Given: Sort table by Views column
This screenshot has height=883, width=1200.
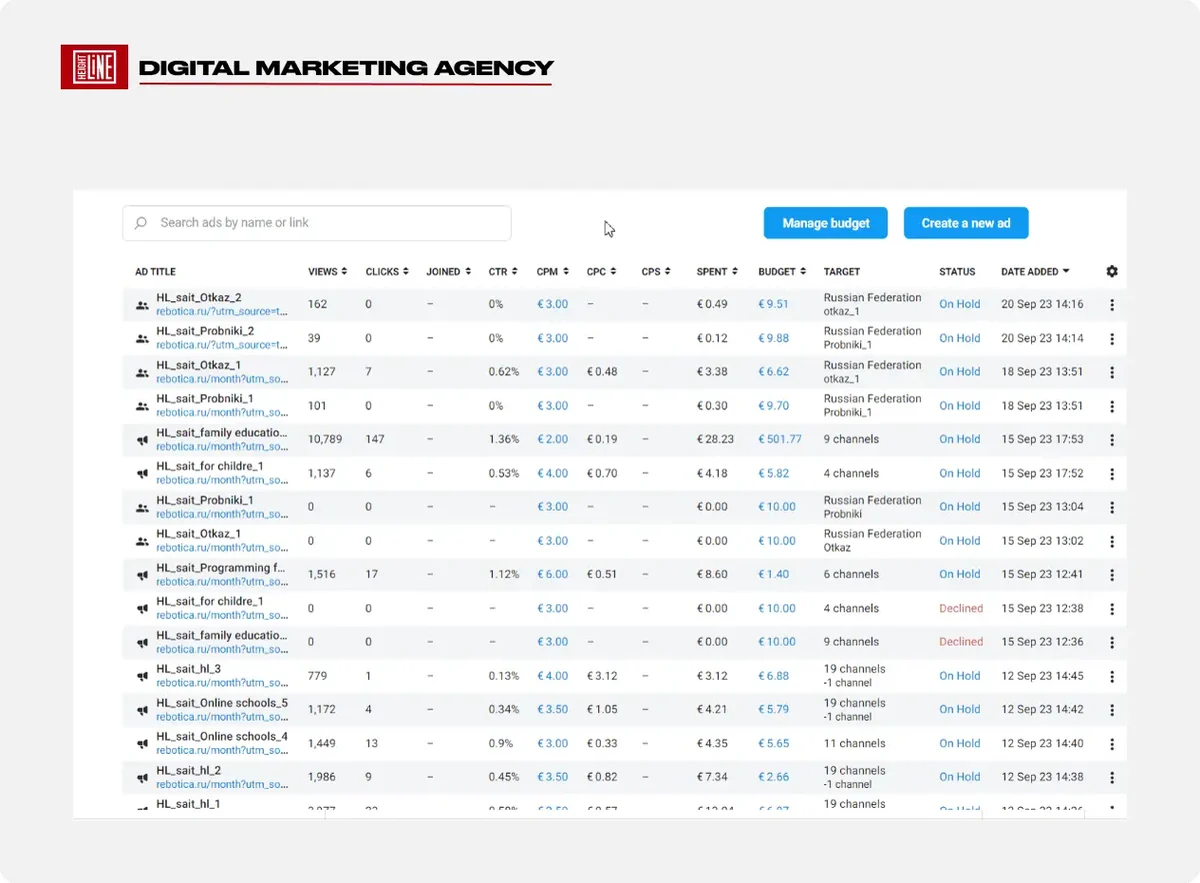Looking at the screenshot, I should point(328,272).
